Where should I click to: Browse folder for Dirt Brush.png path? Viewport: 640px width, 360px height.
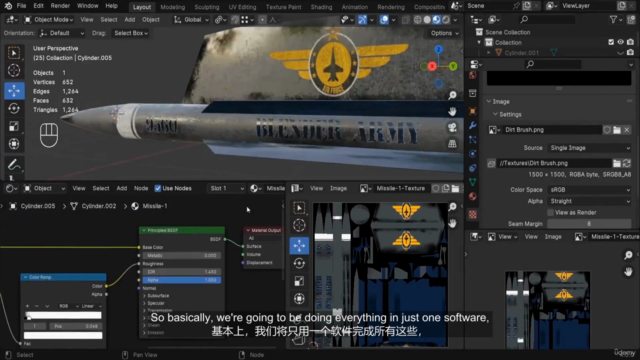pyautogui.click(x=617, y=163)
